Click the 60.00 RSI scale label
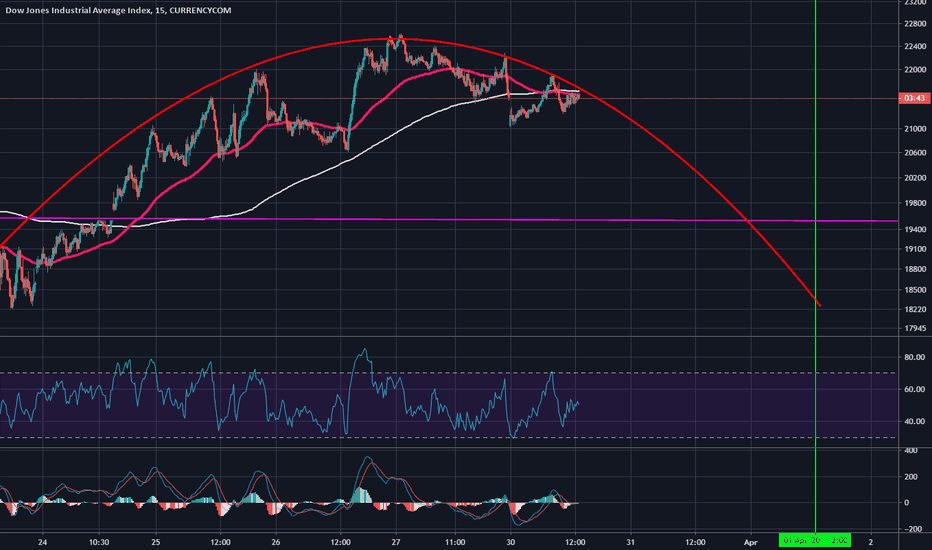The width and height of the screenshot is (932, 550). point(915,389)
